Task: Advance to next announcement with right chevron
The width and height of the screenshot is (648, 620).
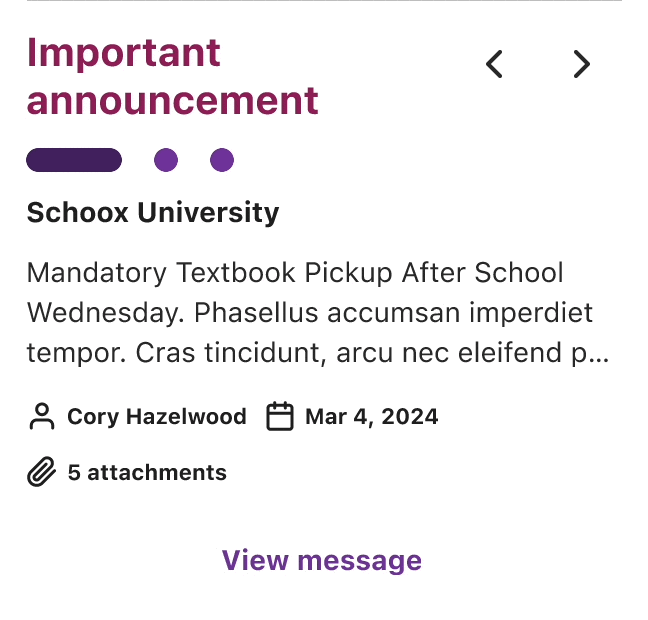Action: (582, 64)
